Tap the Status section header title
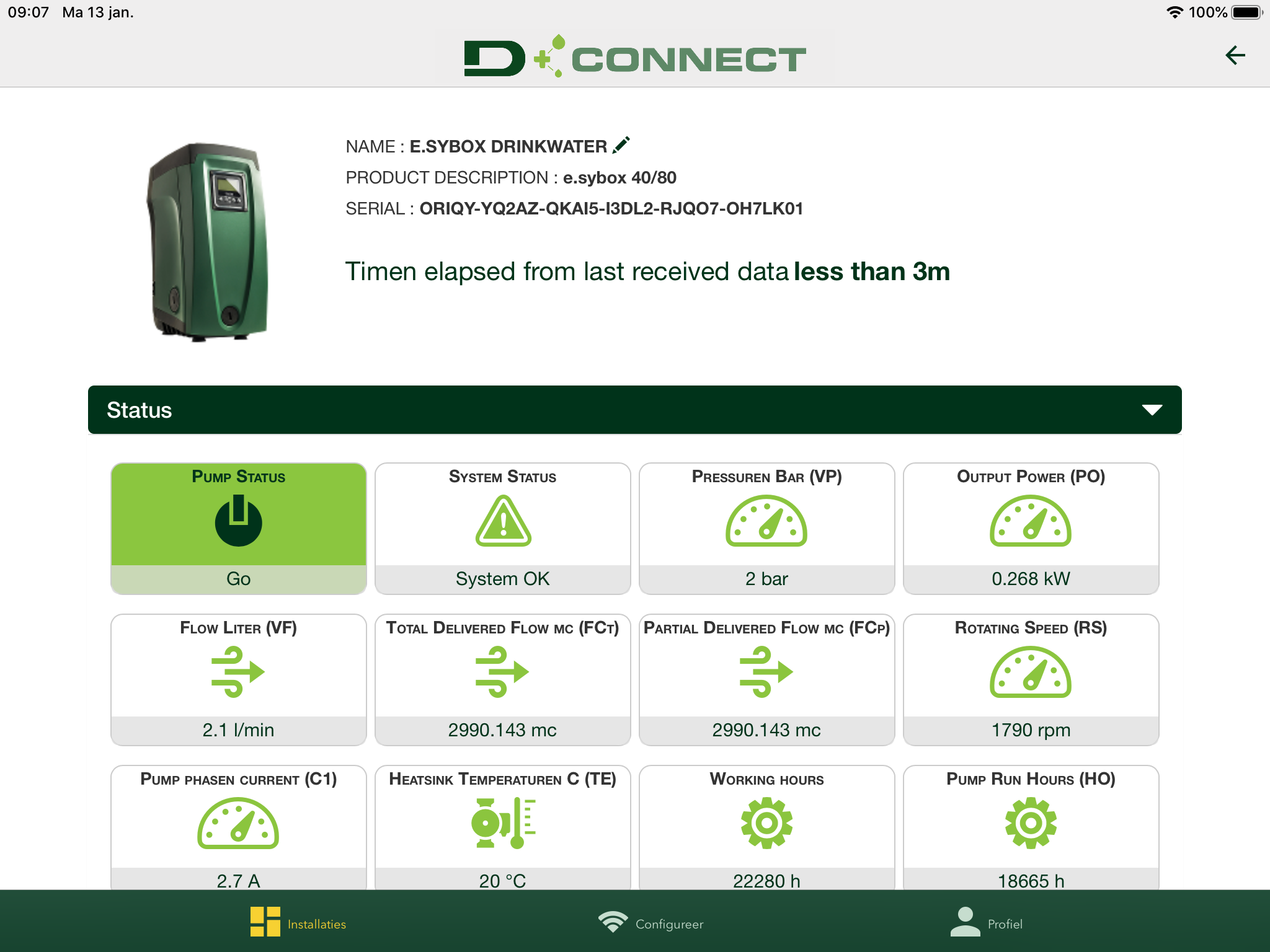This screenshot has width=1270, height=952. coord(139,410)
